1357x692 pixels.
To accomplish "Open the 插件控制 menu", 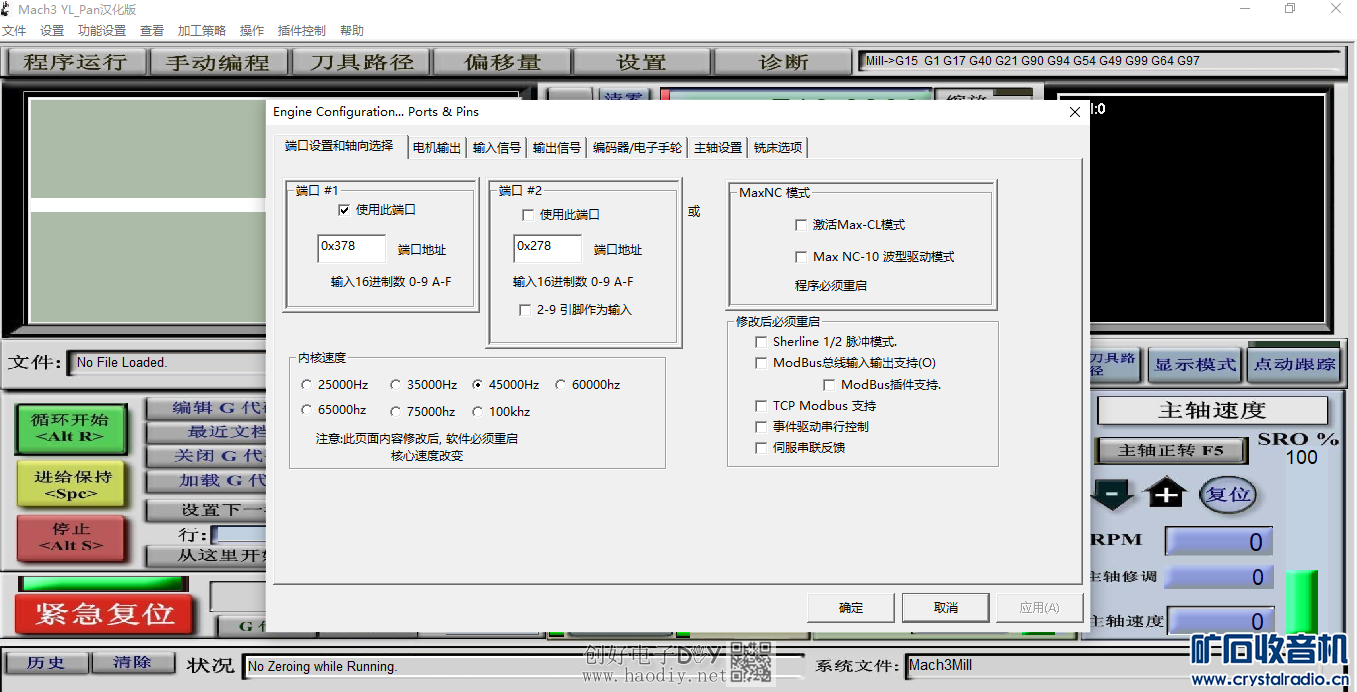I will coord(302,31).
